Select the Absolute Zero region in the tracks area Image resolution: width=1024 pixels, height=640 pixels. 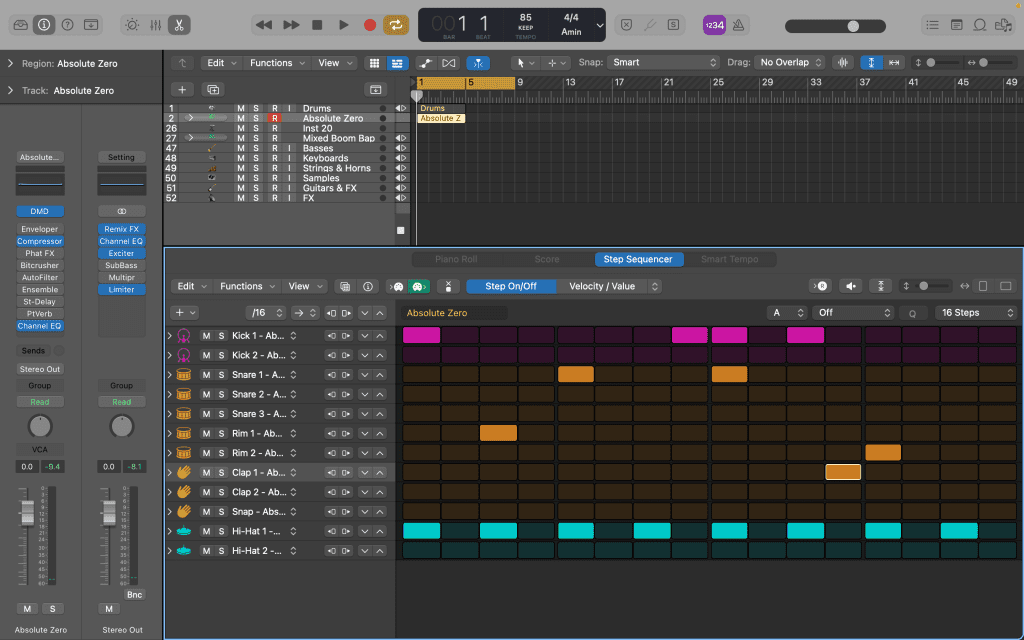point(441,118)
